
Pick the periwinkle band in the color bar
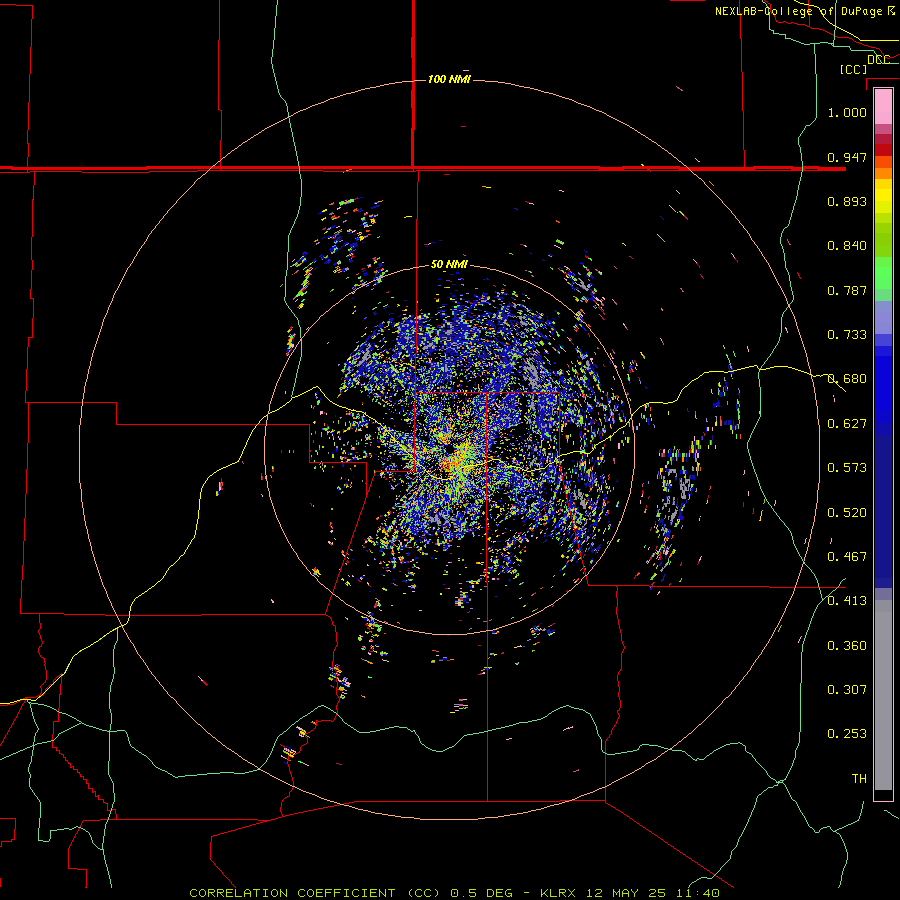tap(883, 317)
